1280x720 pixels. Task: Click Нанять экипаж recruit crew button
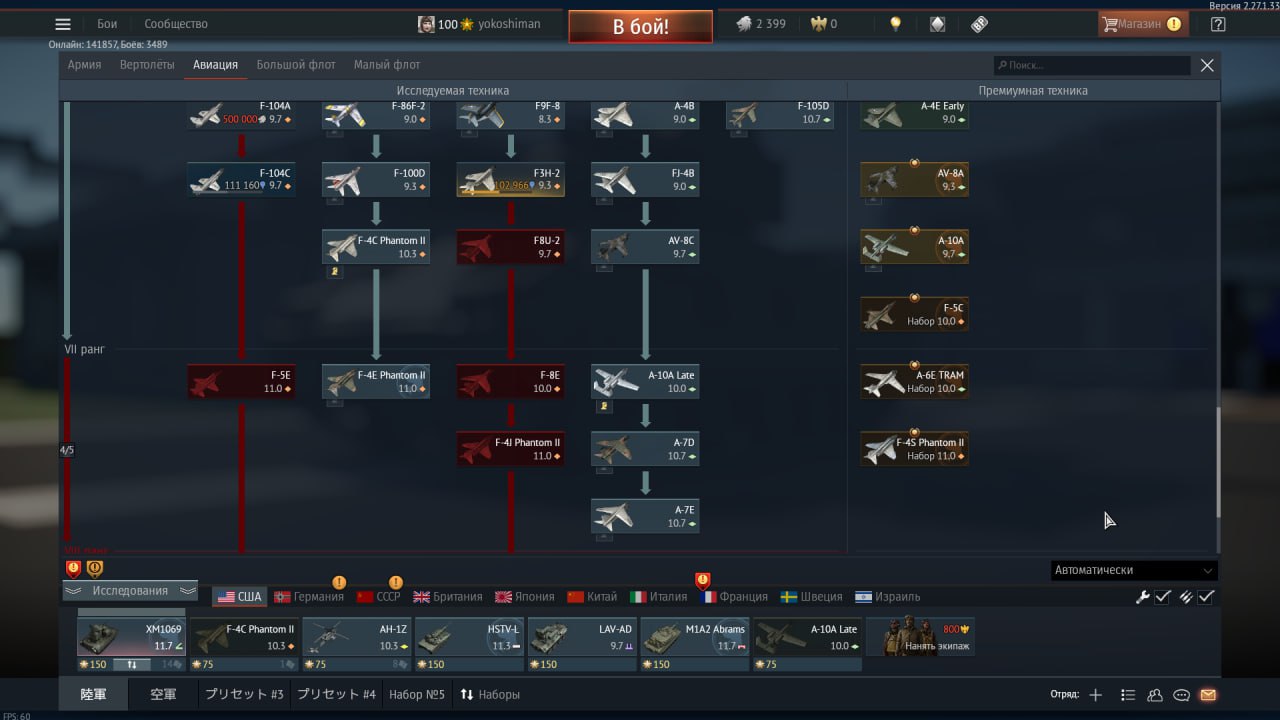pos(919,637)
